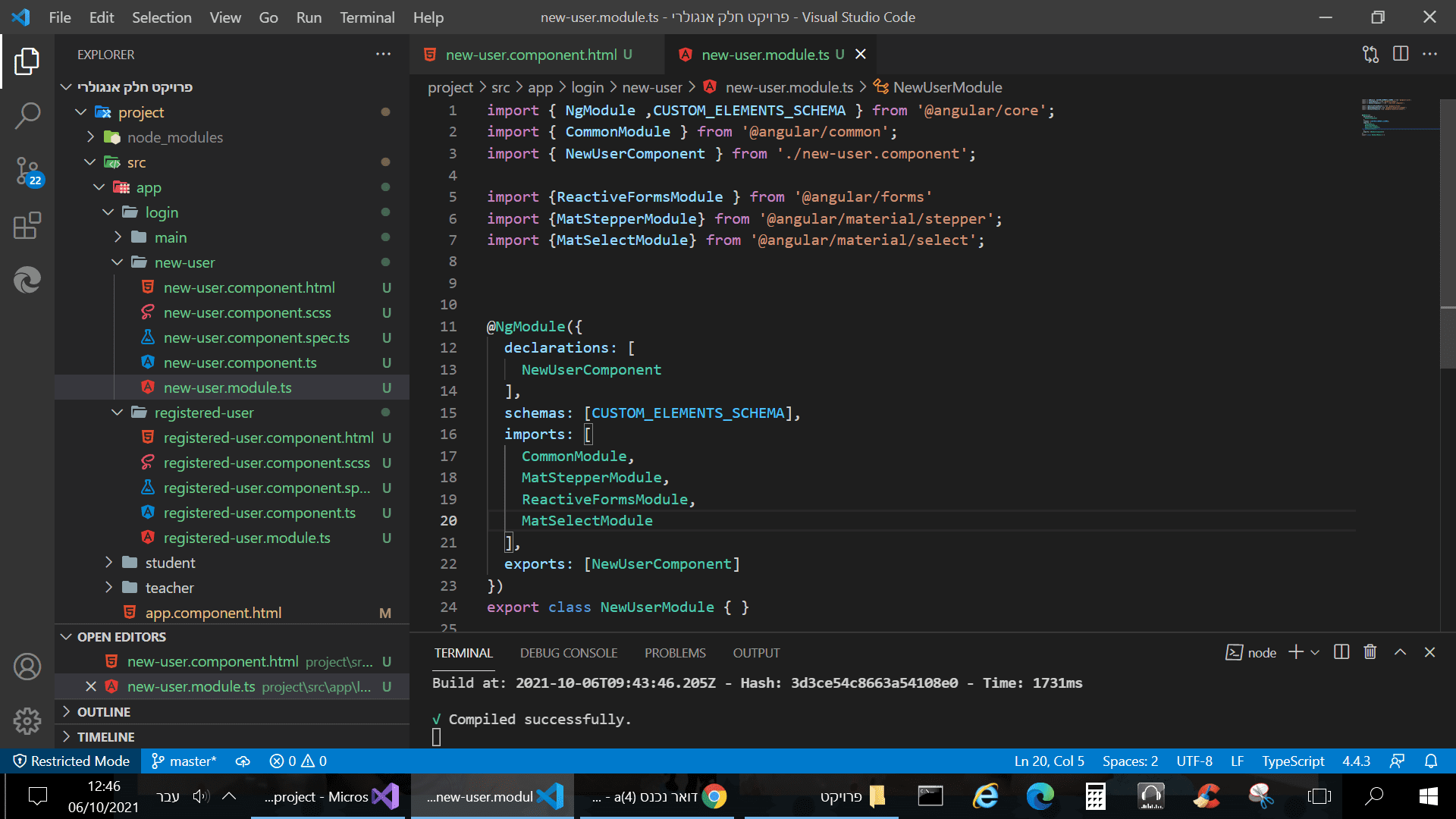The height and width of the screenshot is (819, 1456).
Task: Collapse the registered-user folder
Action: (203, 413)
